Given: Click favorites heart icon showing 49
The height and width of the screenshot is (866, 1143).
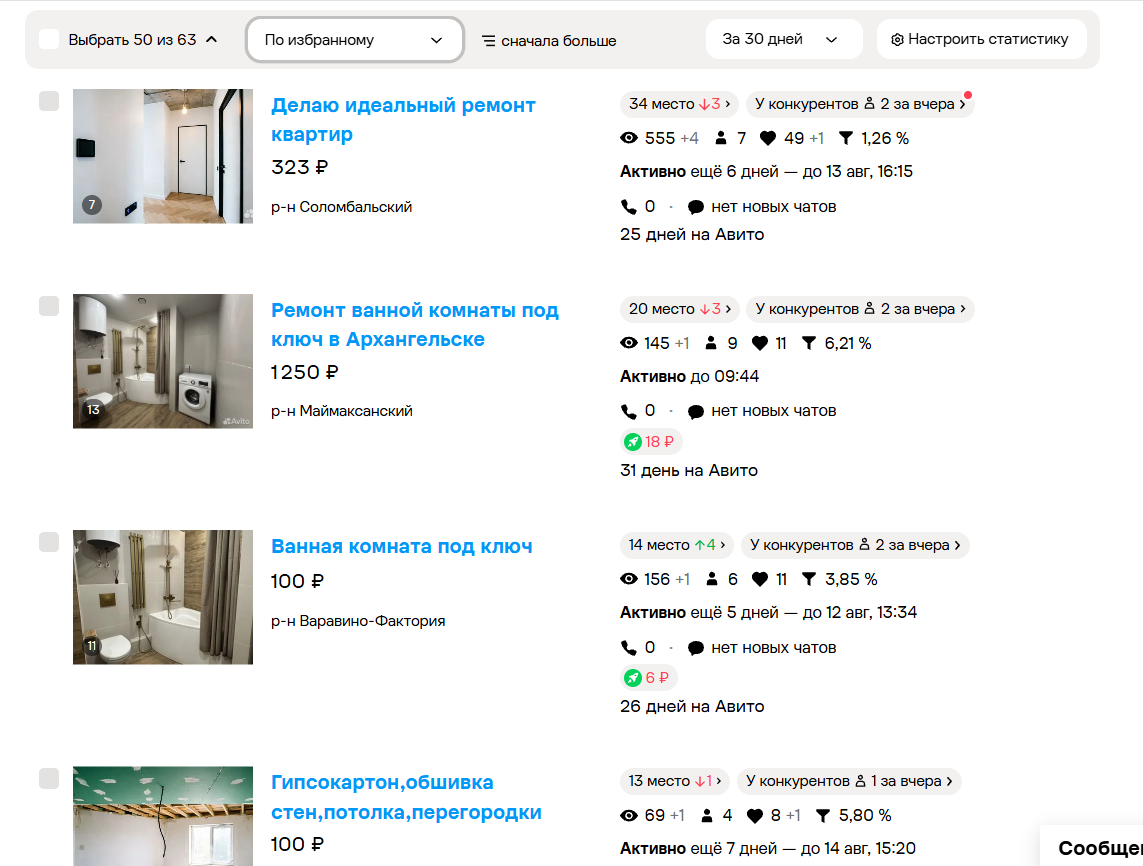Looking at the screenshot, I should point(768,138).
